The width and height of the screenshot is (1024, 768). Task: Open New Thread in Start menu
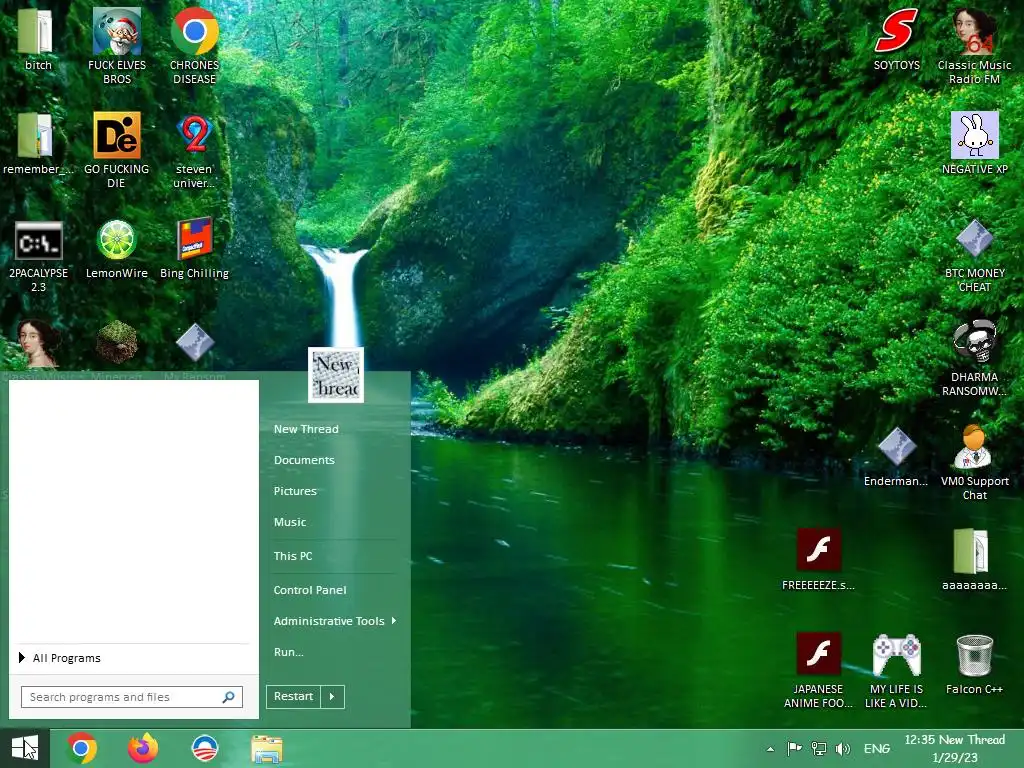[x=306, y=429]
